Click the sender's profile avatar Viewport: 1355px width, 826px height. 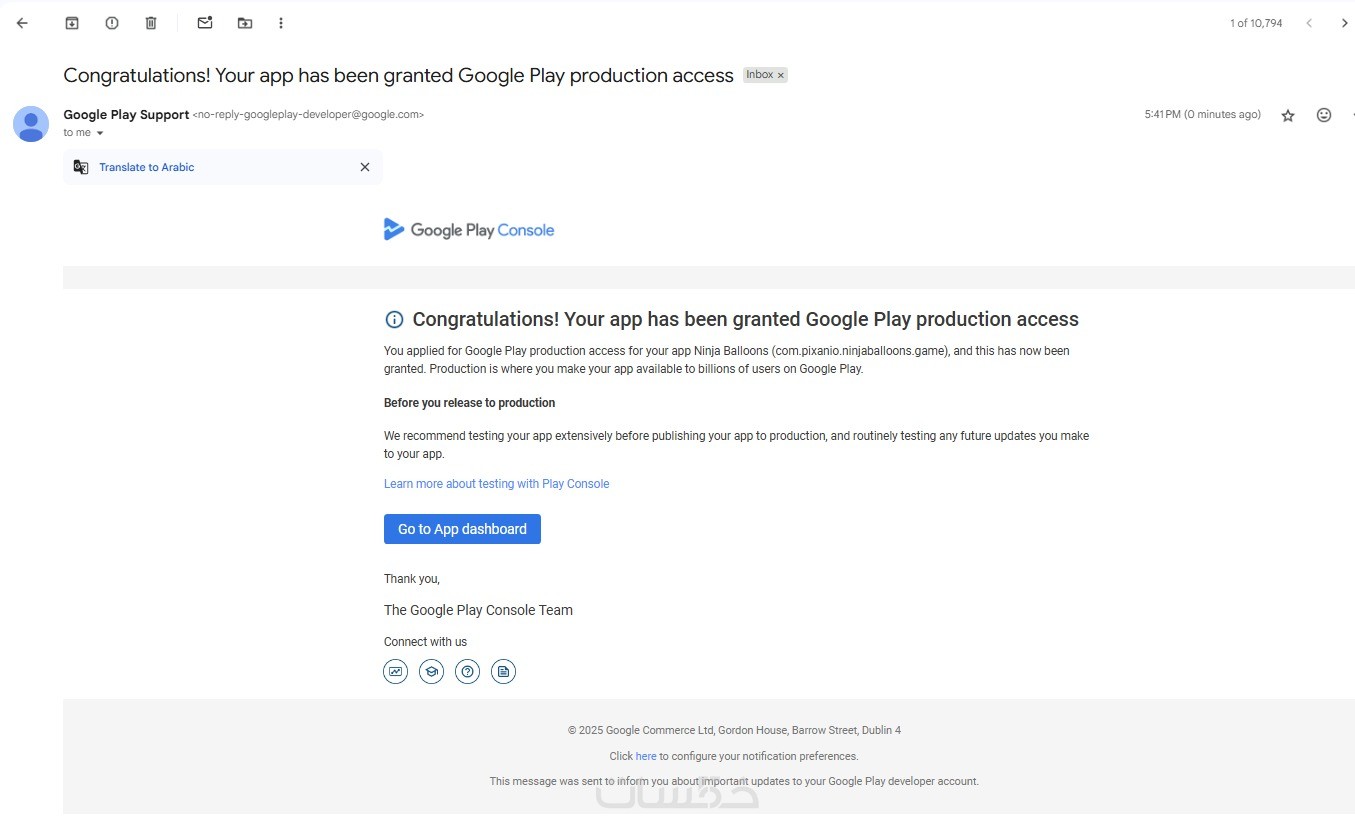coord(31,124)
